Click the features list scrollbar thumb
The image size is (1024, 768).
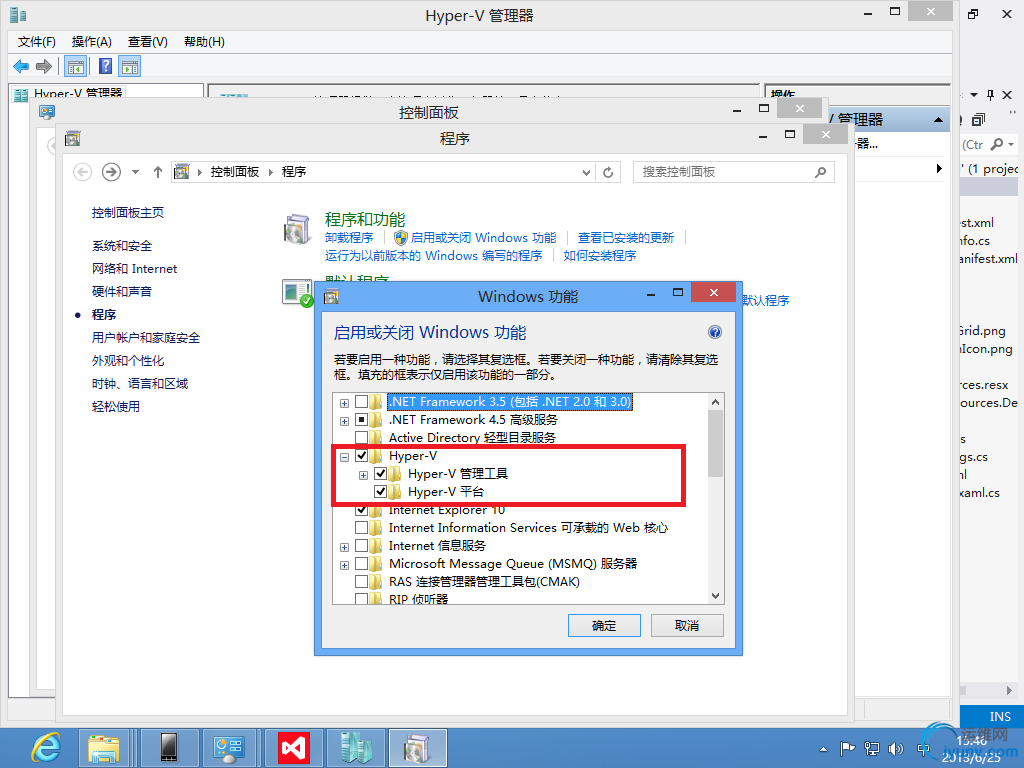point(716,444)
